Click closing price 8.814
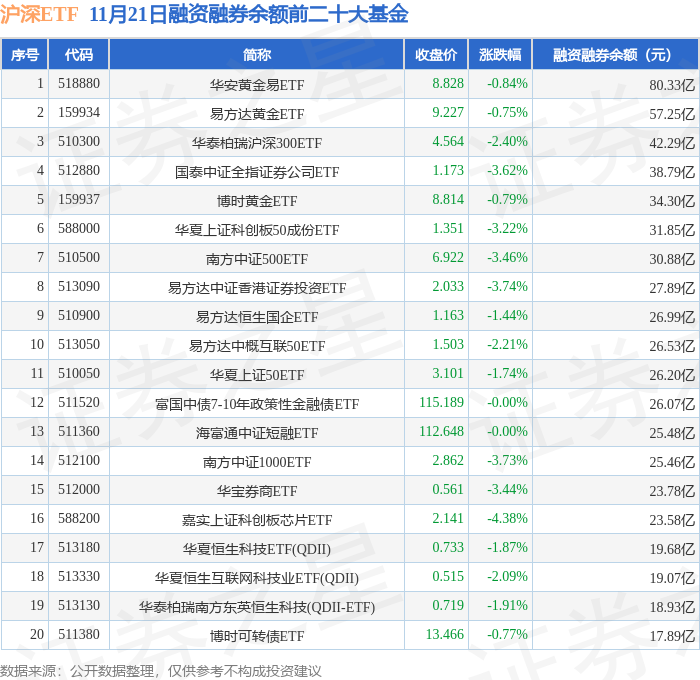 pos(448,200)
